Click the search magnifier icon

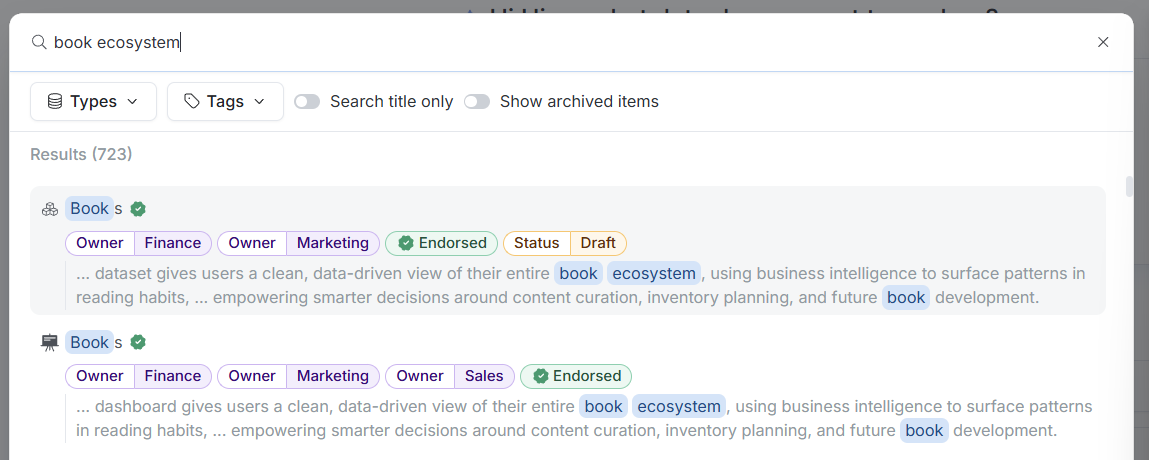point(39,42)
